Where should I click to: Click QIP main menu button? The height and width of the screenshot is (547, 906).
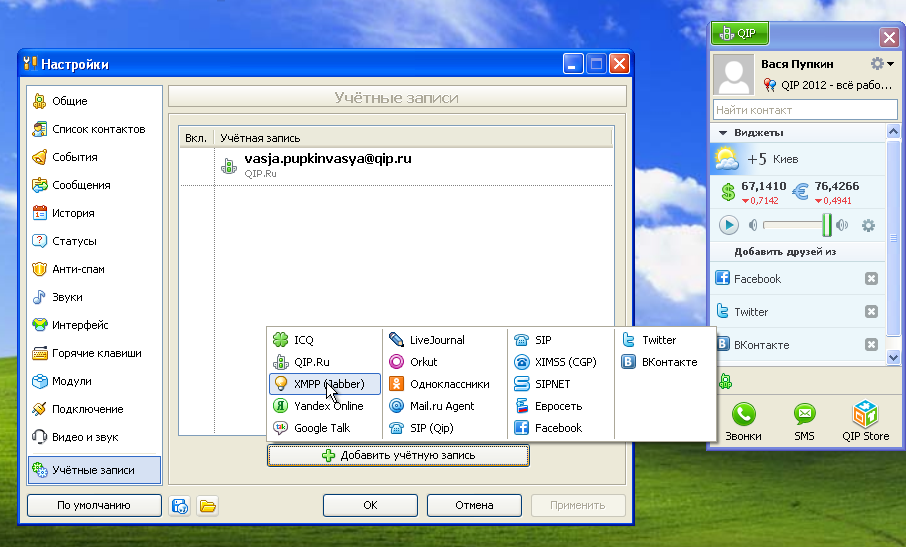[740, 34]
